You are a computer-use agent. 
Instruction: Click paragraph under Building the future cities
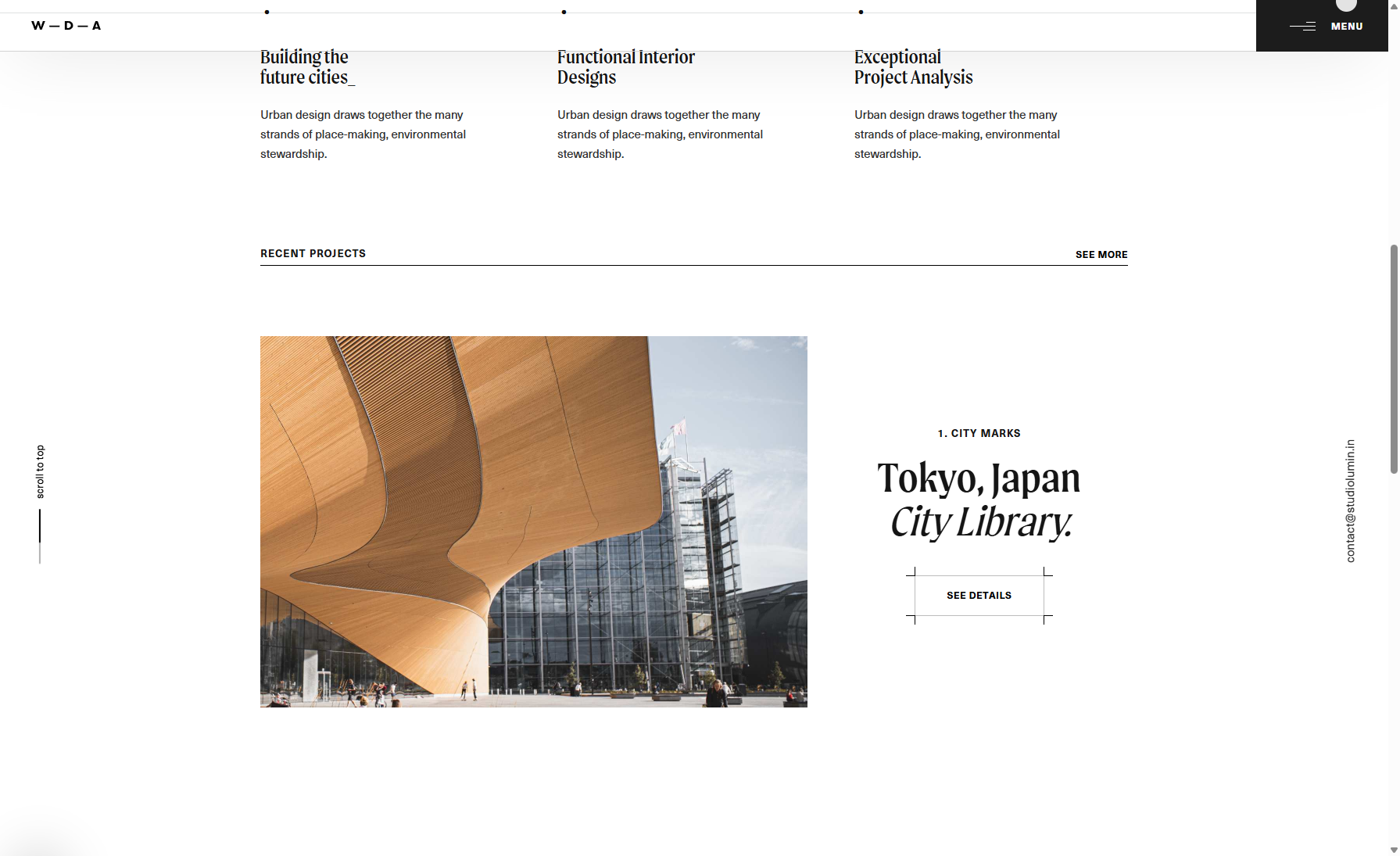pyautogui.click(x=363, y=134)
